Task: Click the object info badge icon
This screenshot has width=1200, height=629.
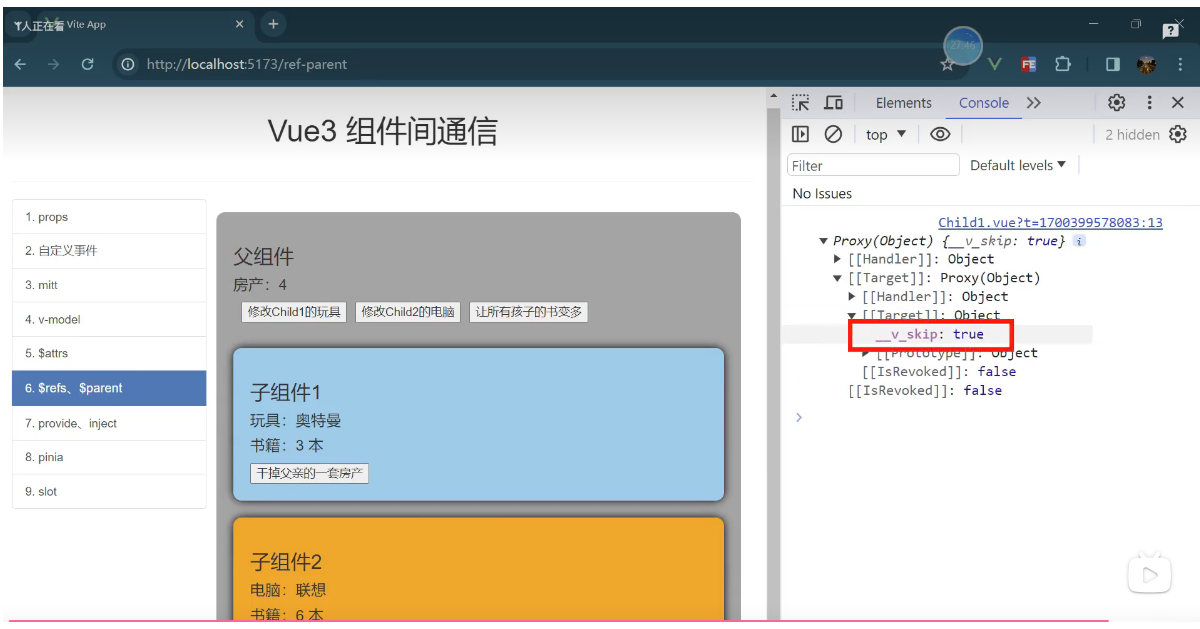Action: coord(1079,241)
